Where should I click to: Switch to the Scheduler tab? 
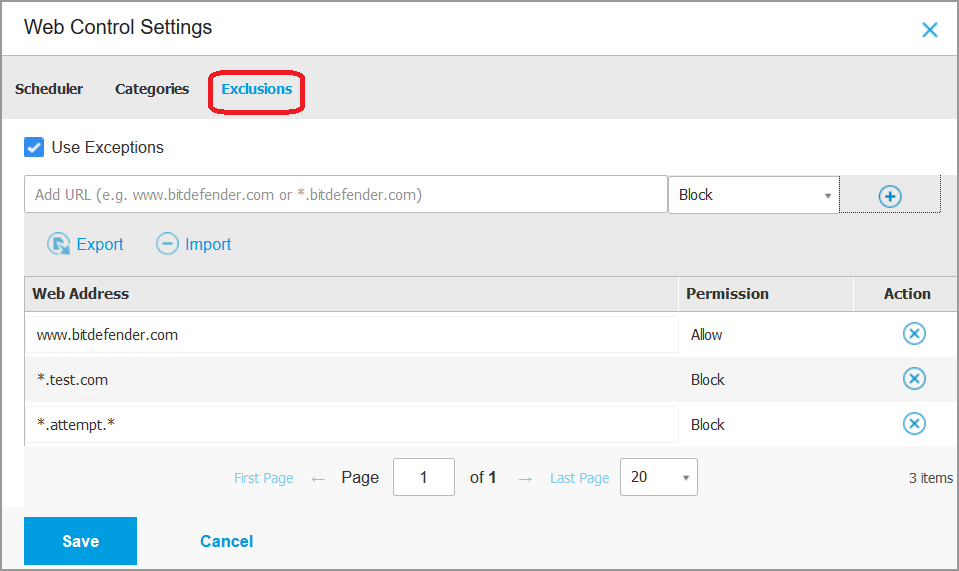pos(49,89)
